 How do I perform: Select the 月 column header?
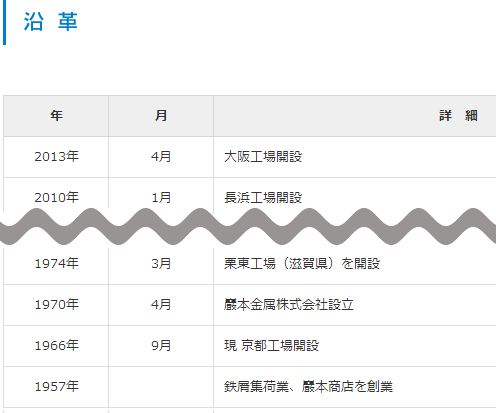(161, 116)
